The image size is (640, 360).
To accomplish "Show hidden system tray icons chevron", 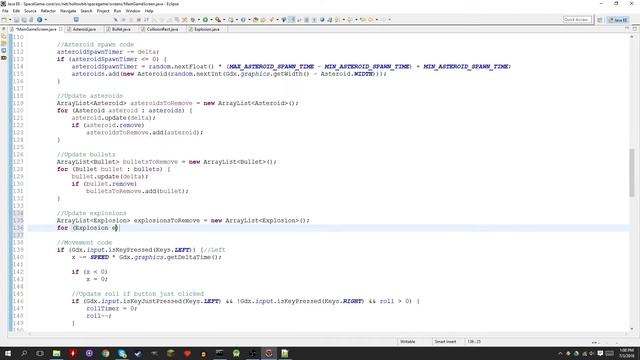I will (560, 353).
